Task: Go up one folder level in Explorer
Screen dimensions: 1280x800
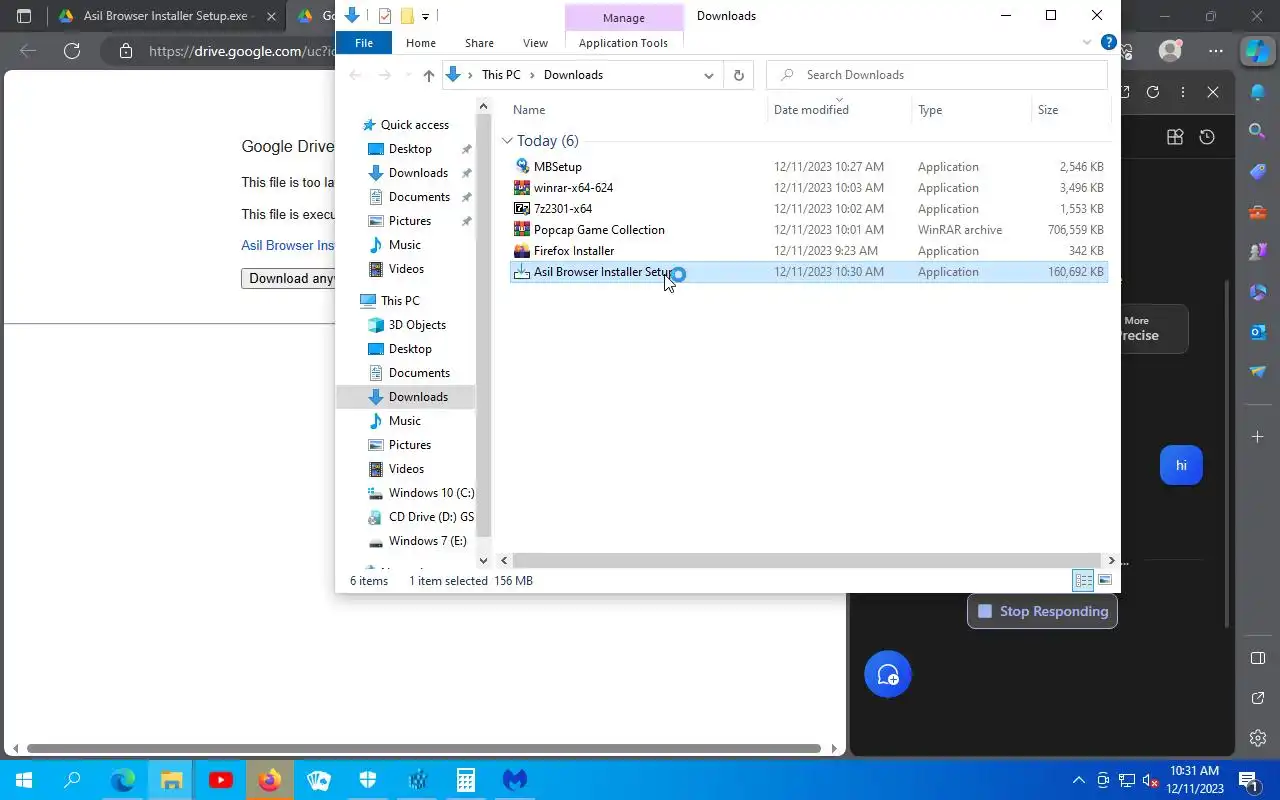Action: (x=429, y=75)
